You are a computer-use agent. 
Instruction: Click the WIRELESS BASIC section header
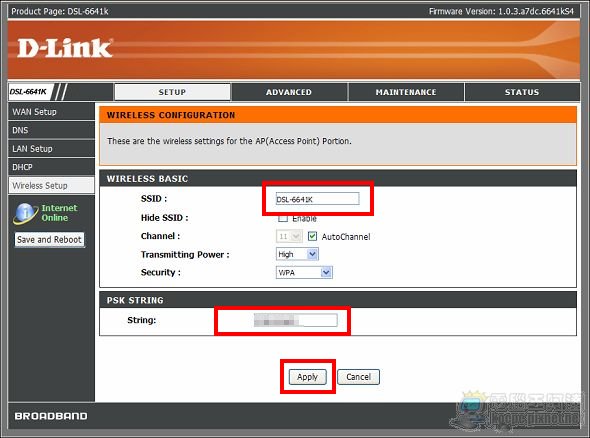pyautogui.click(x=147, y=179)
